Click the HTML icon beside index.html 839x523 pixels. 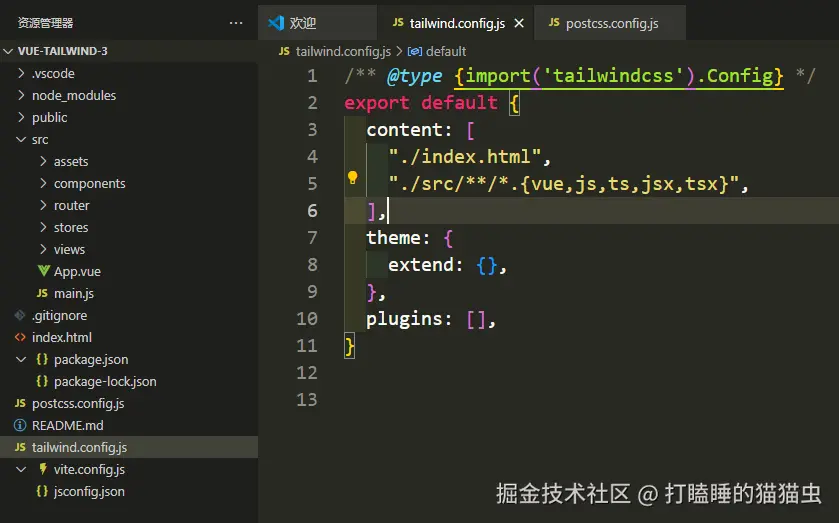(20, 337)
